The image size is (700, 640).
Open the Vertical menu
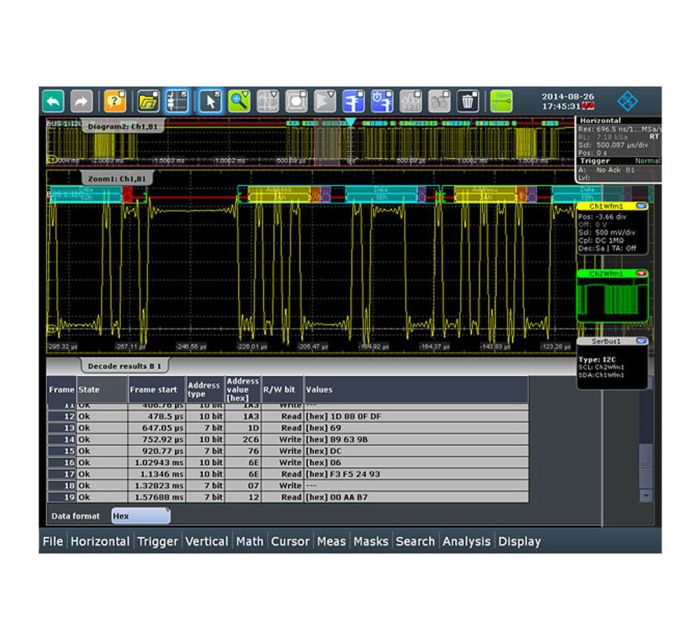pyautogui.click(x=207, y=541)
